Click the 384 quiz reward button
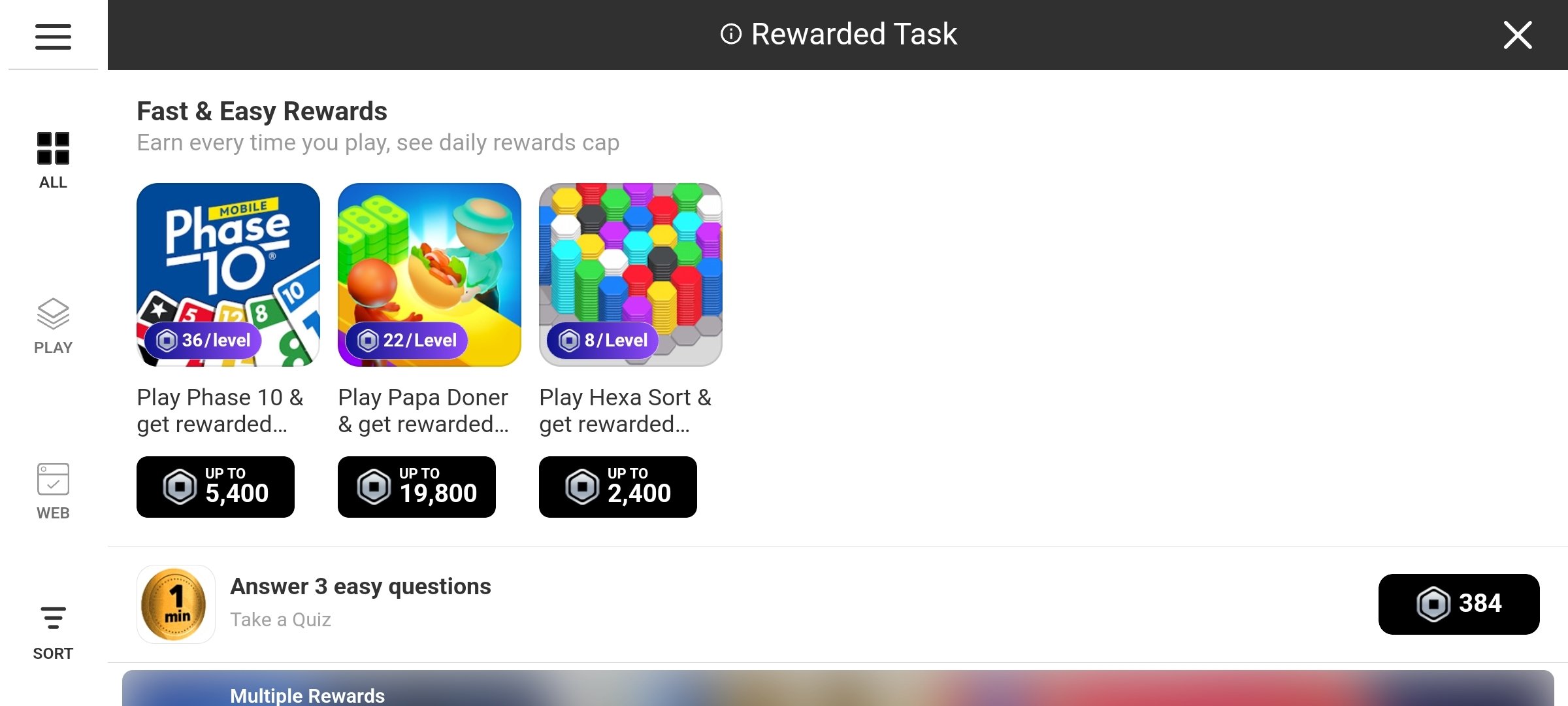 [x=1459, y=604]
